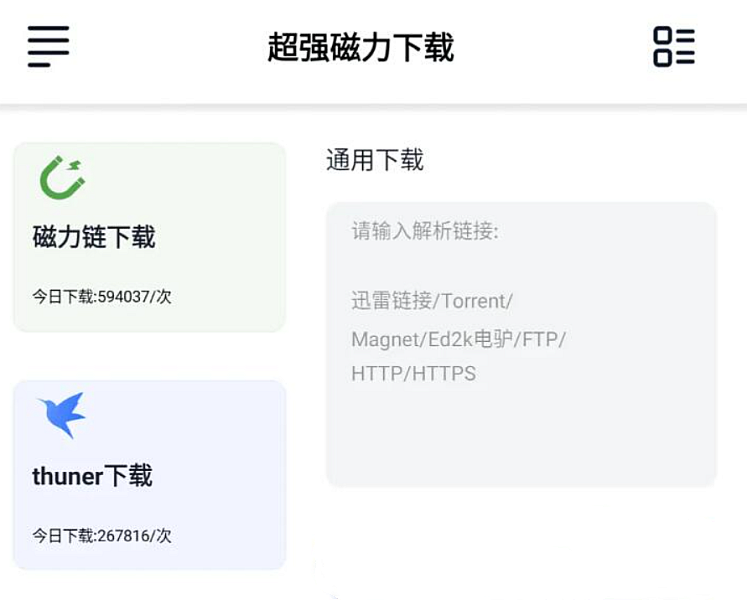Click the green magnet icon
The width and height of the screenshot is (747, 600).
coord(62,178)
